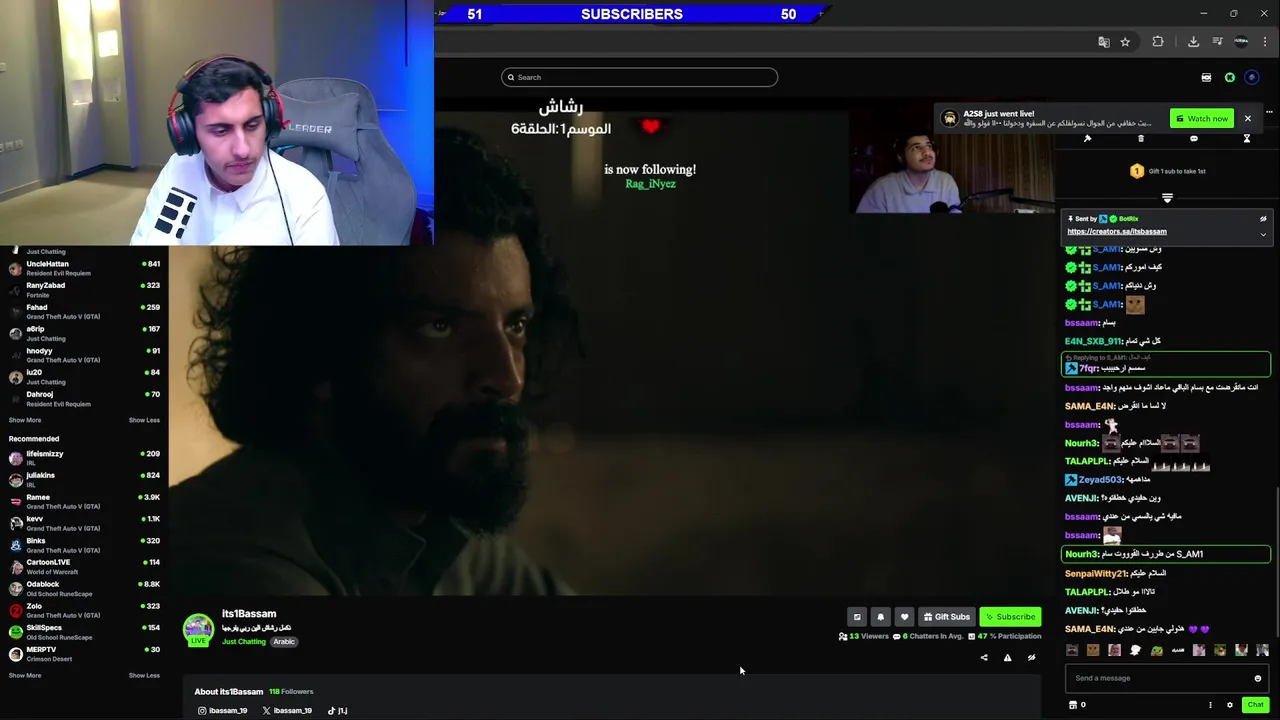This screenshot has width=1280, height=720.
Task: Click Show More under followed channels
Action: [25, 420]
